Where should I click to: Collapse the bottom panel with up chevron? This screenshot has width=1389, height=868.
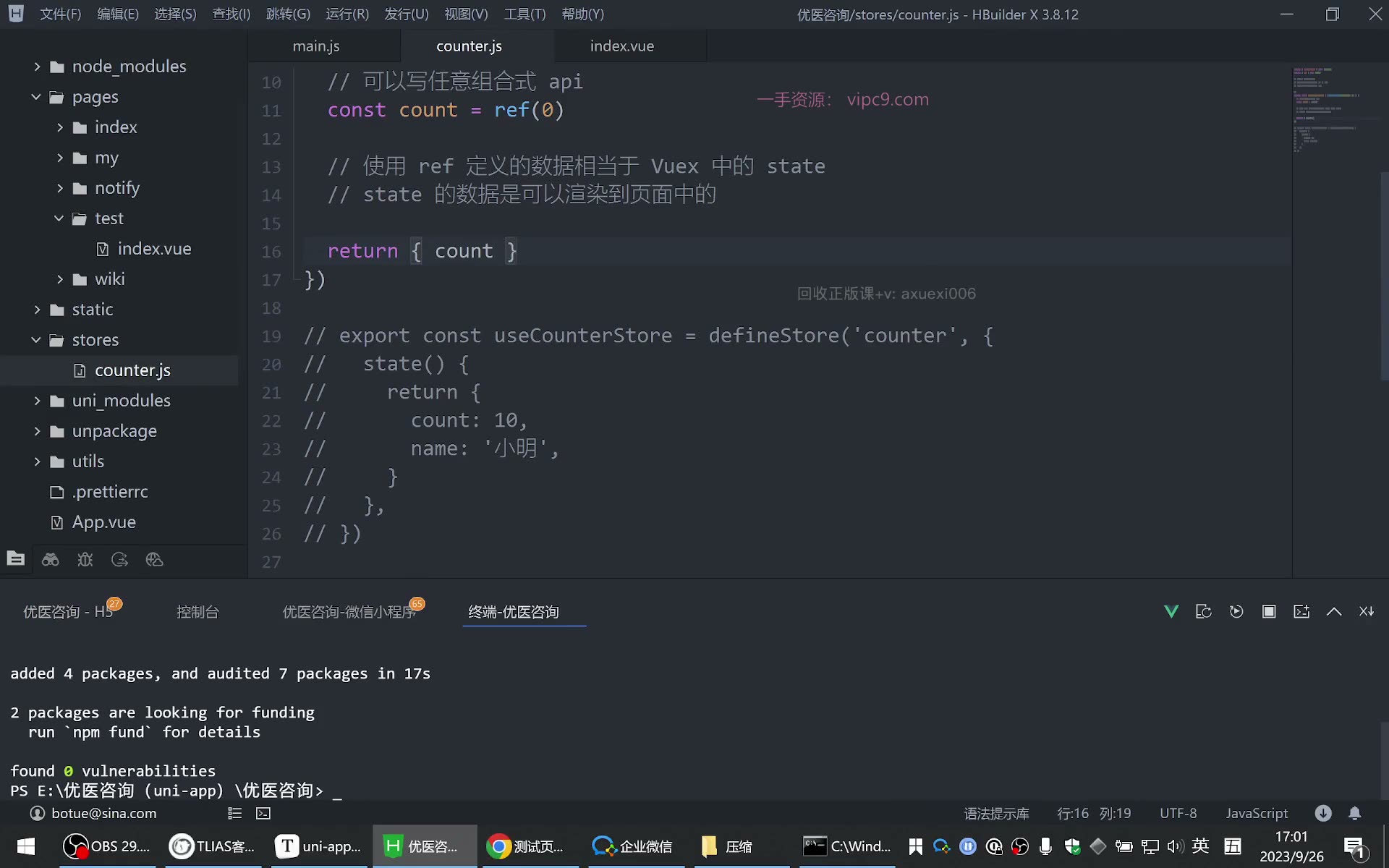tap(1334, 612)
